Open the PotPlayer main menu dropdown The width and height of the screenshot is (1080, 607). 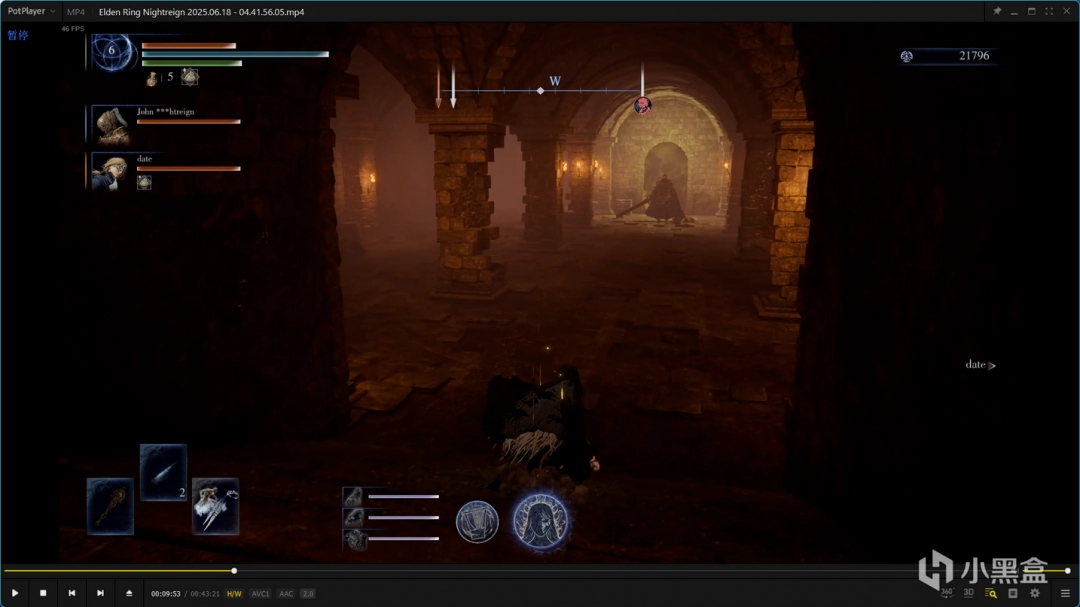31,11
